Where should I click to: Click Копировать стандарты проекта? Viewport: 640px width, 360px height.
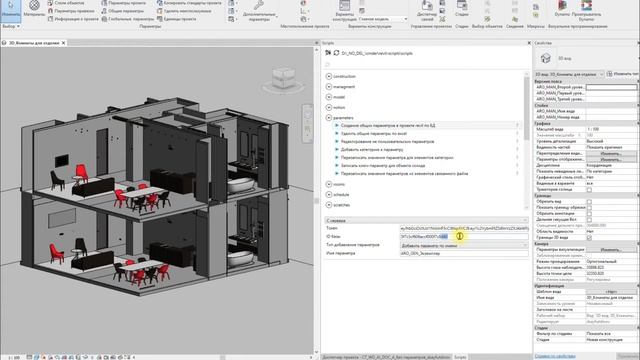pos(189,3)
